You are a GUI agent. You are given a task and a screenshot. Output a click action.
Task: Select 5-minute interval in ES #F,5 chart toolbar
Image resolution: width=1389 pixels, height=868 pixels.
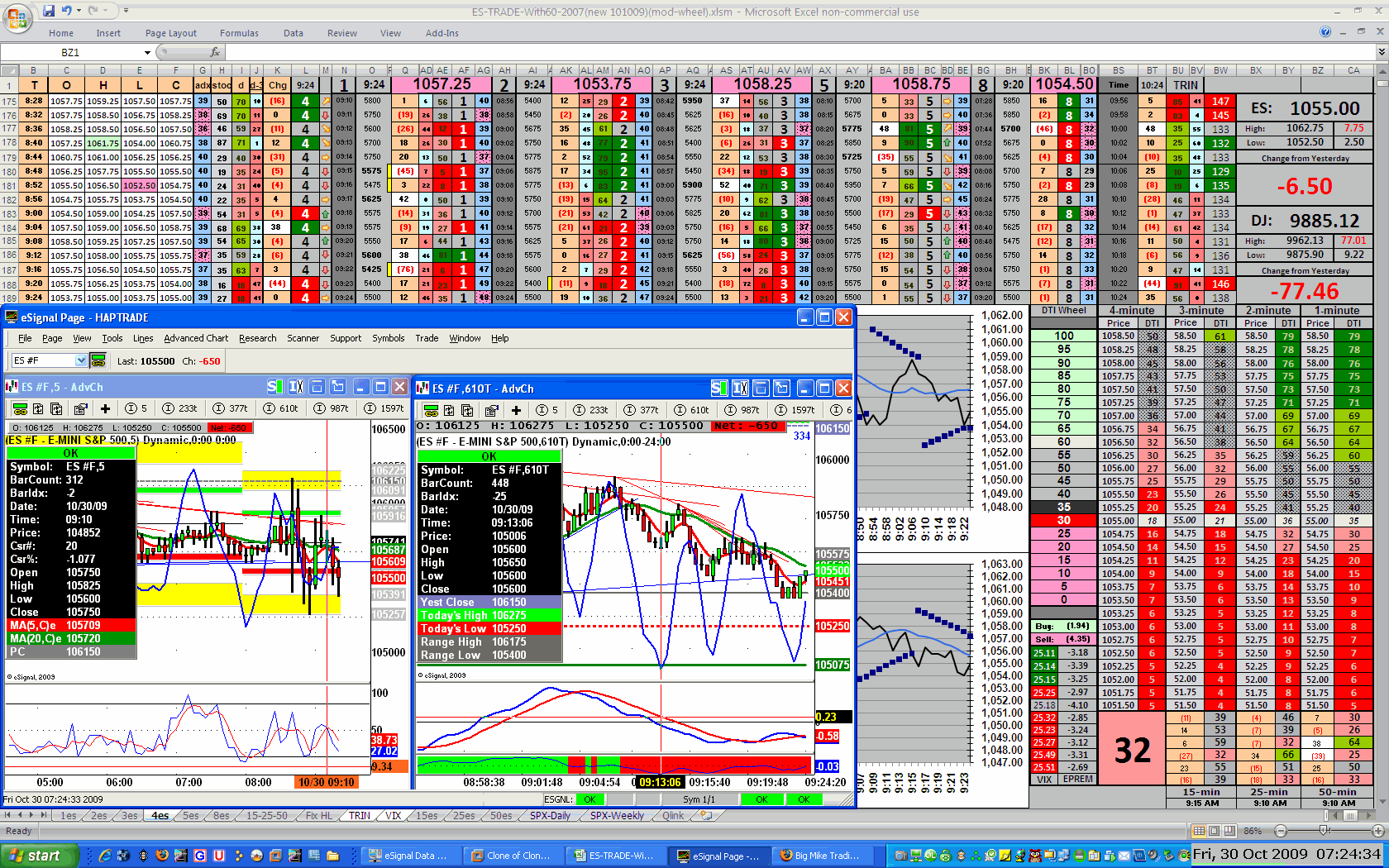coord(136,408)
